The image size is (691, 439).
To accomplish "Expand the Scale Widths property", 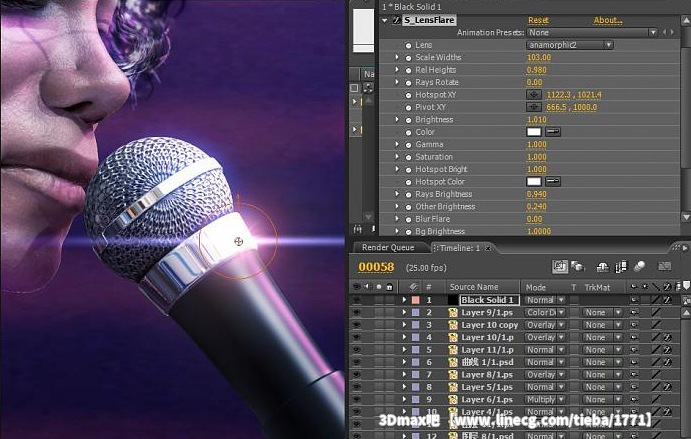I will 397,57.
